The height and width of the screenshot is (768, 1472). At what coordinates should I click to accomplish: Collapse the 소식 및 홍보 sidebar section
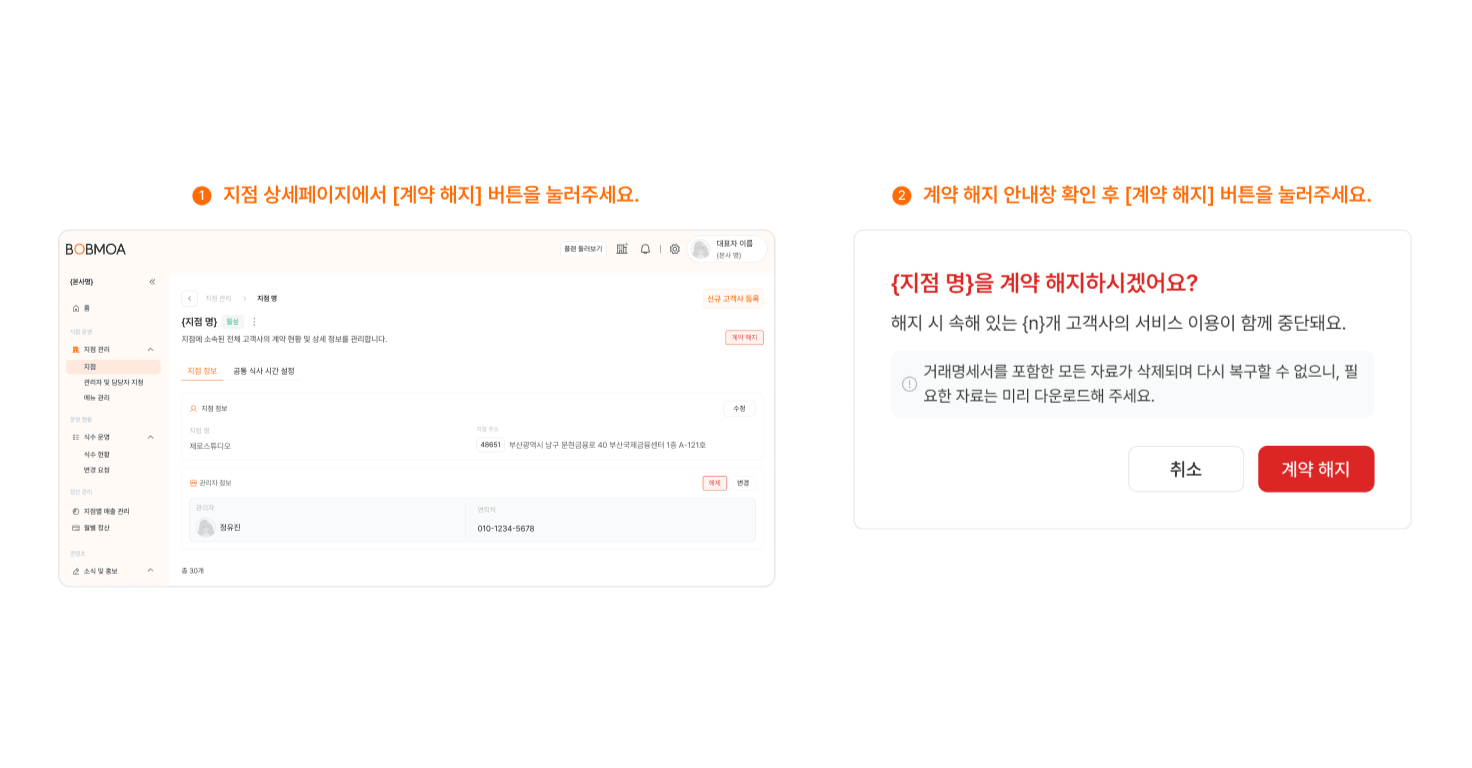click(151, 571)
